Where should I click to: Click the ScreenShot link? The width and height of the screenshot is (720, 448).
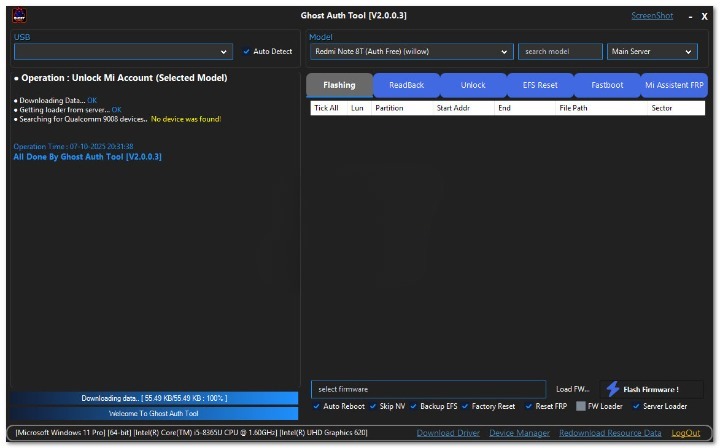click(x=651, y=16)
